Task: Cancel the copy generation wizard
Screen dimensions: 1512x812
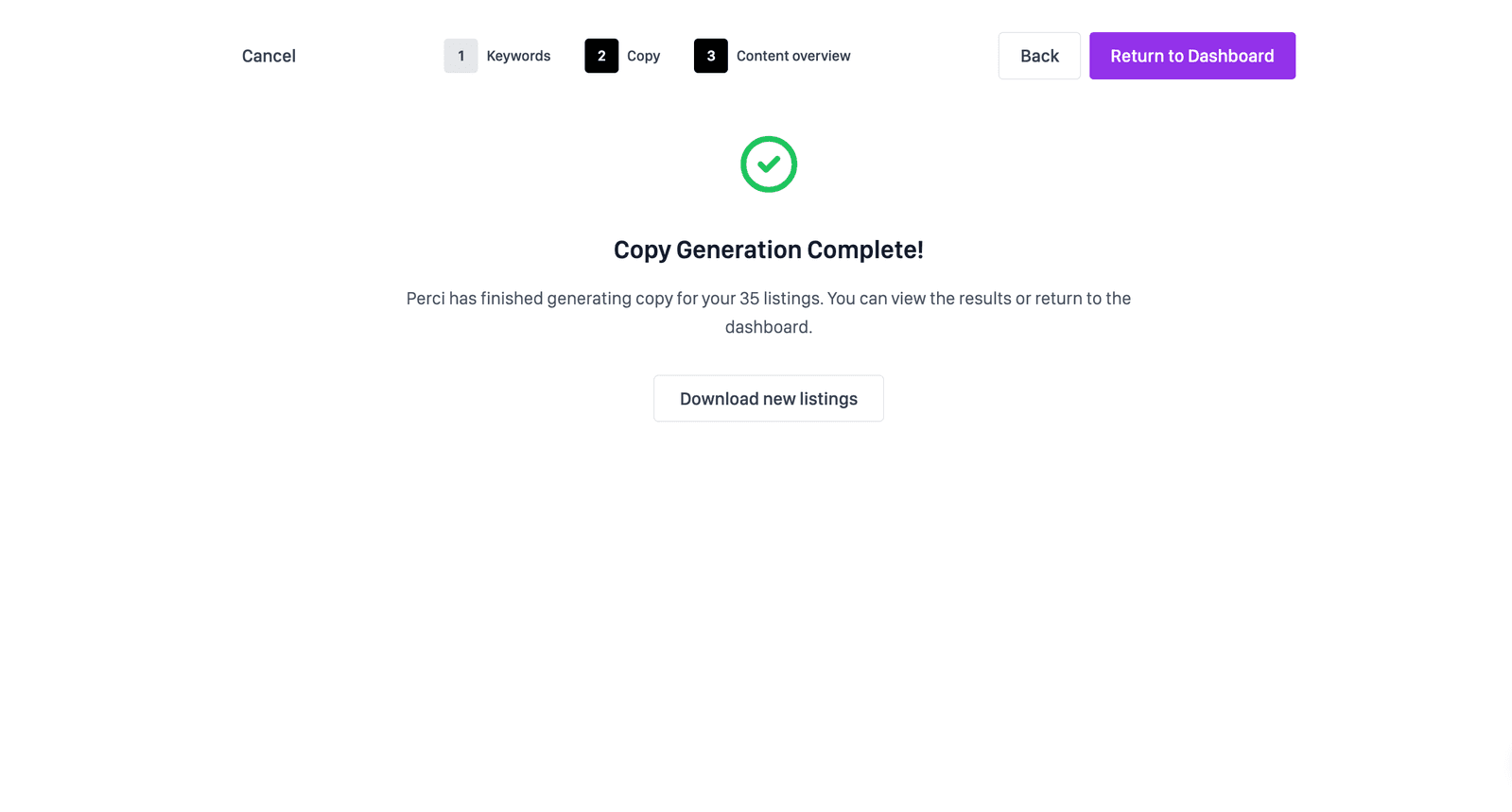Action: tap(269, 56)
